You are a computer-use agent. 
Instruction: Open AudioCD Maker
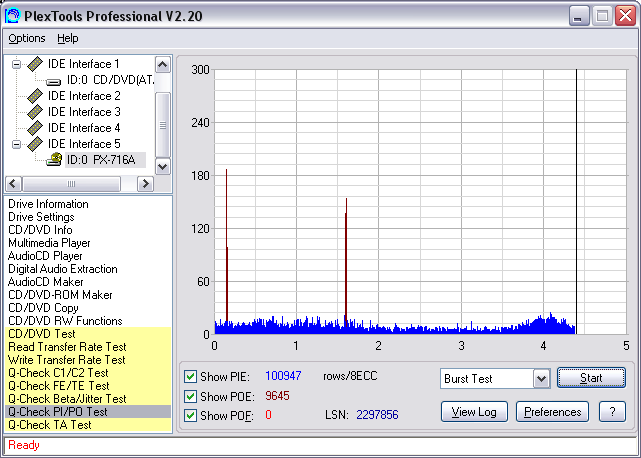coord(45,282)
